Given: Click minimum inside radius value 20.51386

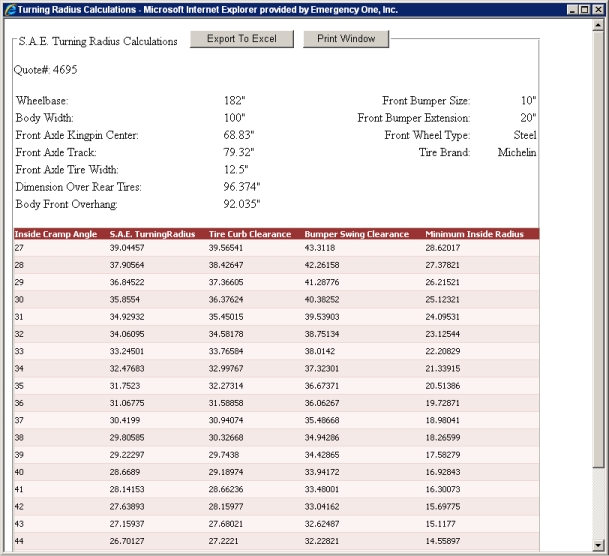Looking at the screenshot, I should [442, 386].
